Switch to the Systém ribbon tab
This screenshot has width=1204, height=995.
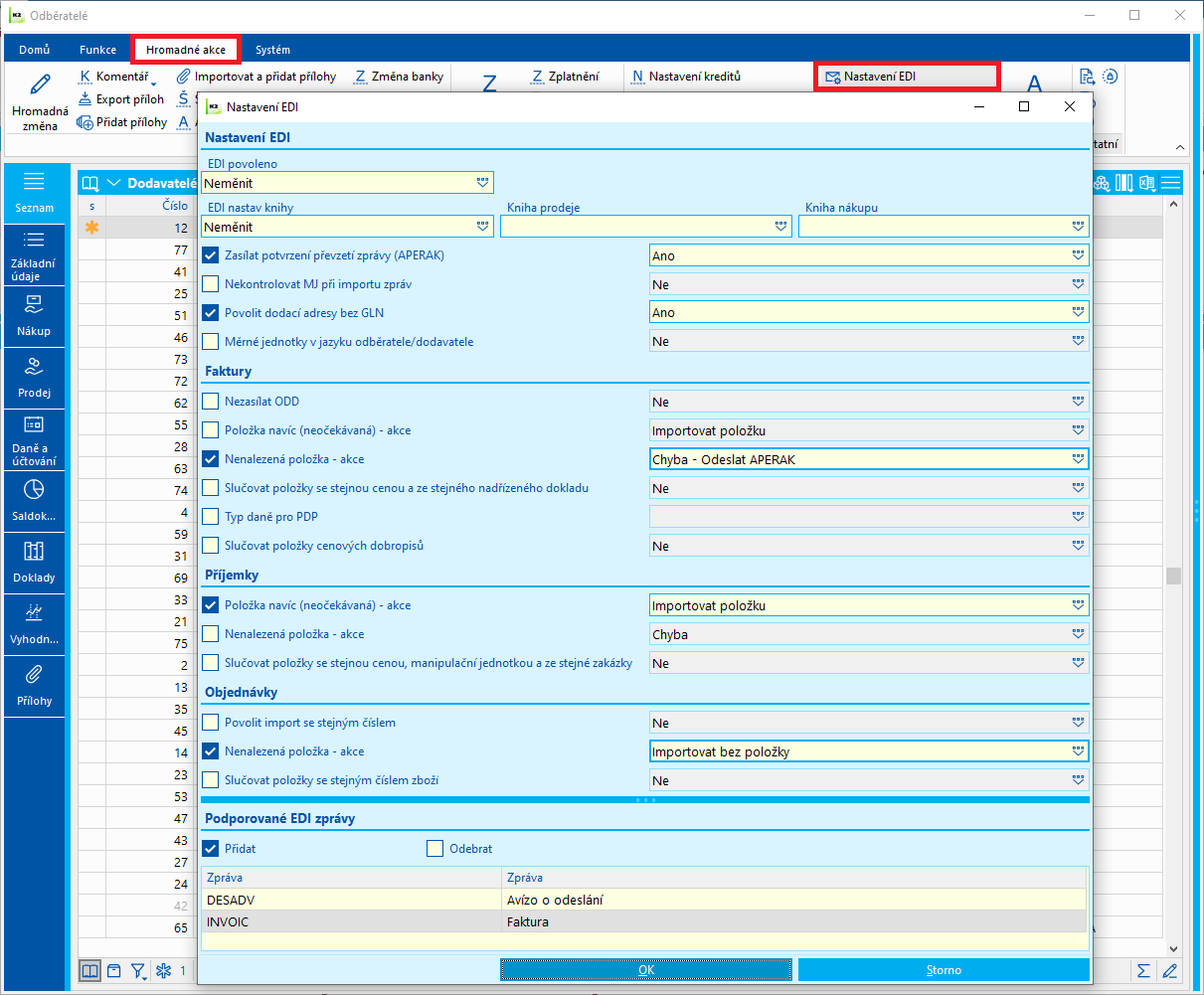pyautogui.click(x=272, y=50)
